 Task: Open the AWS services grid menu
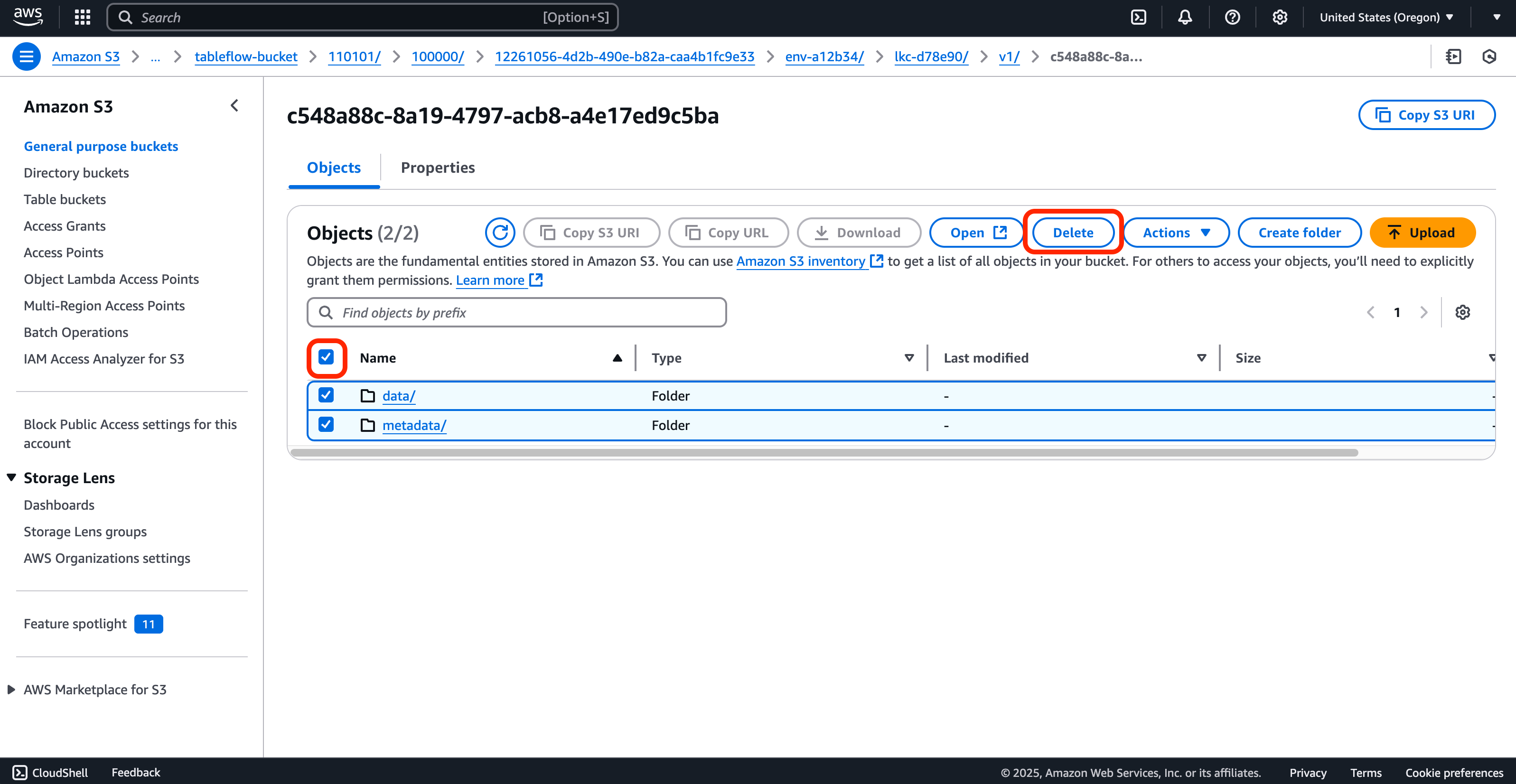pyautogui.click(x=82, y=17)
